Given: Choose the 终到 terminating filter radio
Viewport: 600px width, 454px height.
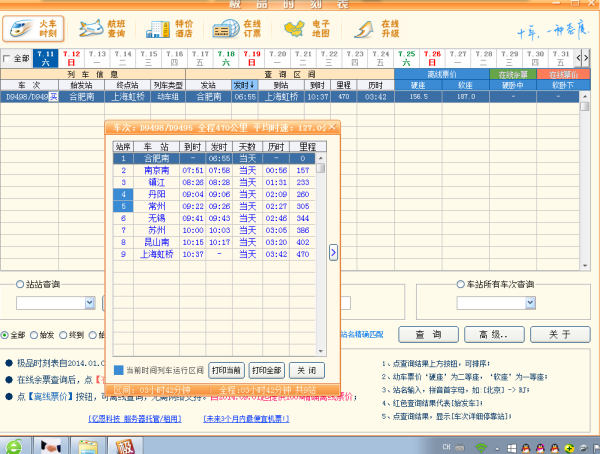Looking at the screenshot, I should [63, 335].
